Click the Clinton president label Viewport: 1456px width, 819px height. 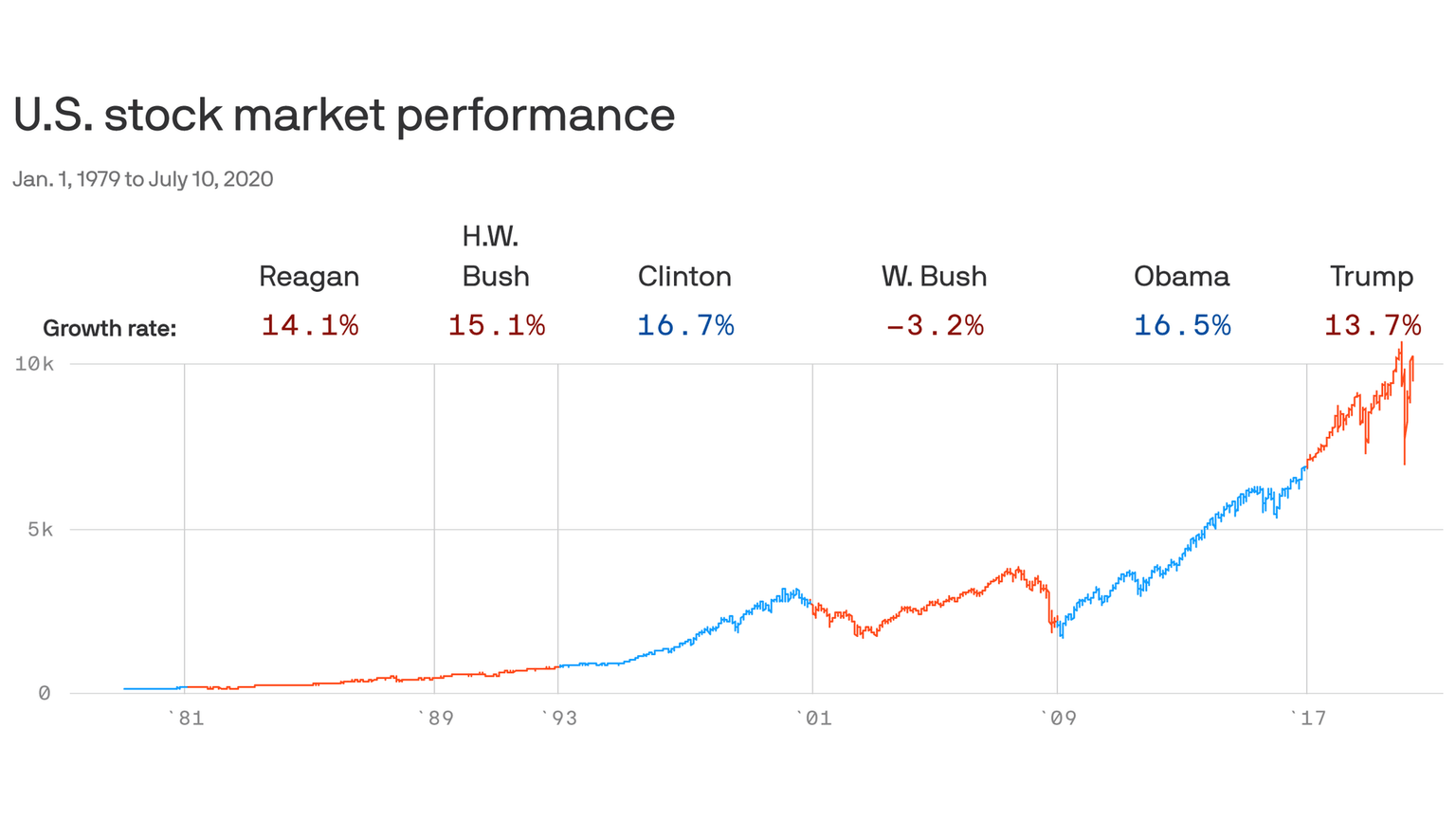(684, 277)
